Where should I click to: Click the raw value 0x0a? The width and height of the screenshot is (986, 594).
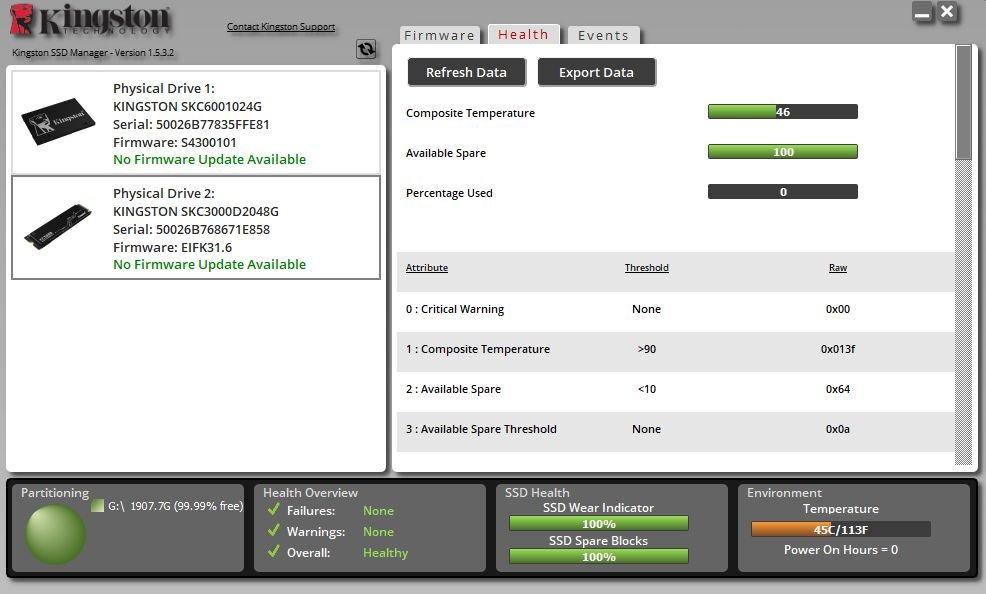(x=838, y=429)
